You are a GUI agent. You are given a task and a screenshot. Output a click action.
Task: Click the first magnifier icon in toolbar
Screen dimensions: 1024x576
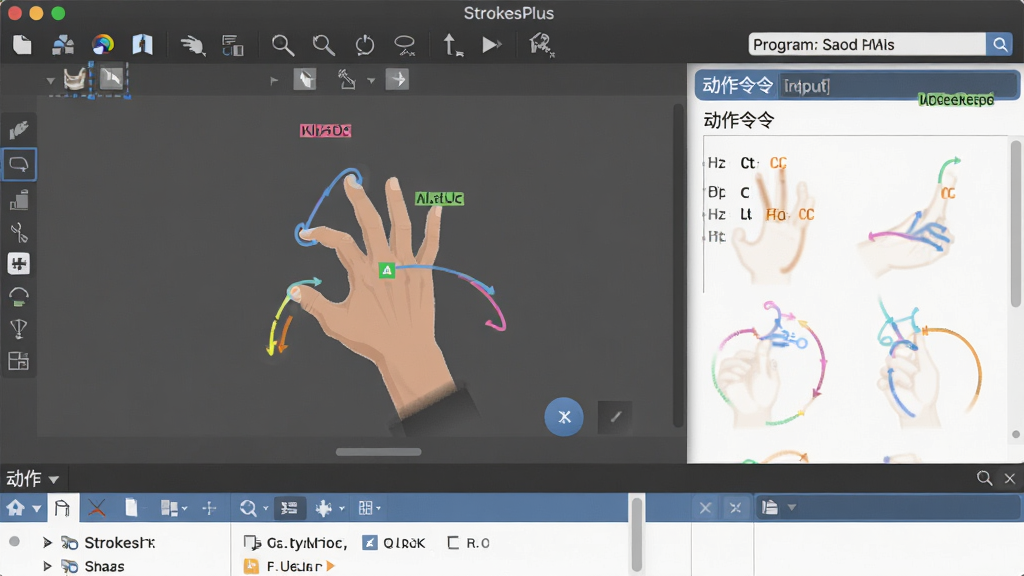[x=283, y=45]
